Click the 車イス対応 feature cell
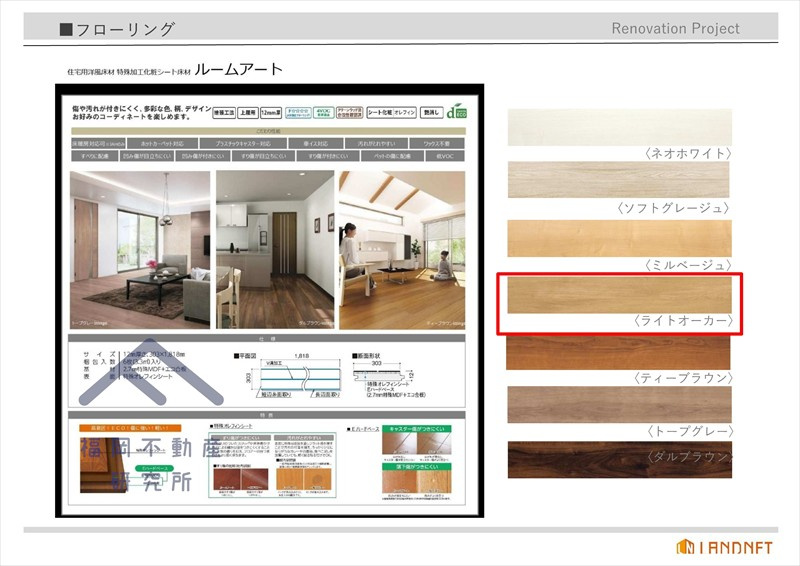This screenshot has height=566, width=800. coord(315,144)
